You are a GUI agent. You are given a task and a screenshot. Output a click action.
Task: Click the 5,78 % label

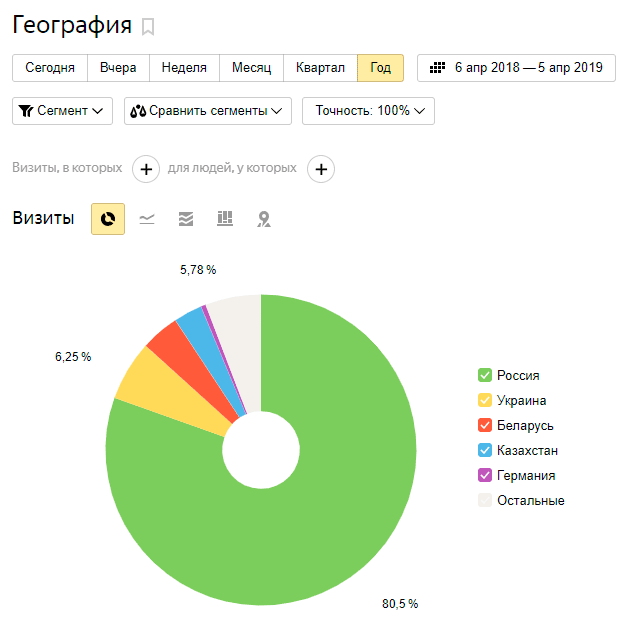198,270
